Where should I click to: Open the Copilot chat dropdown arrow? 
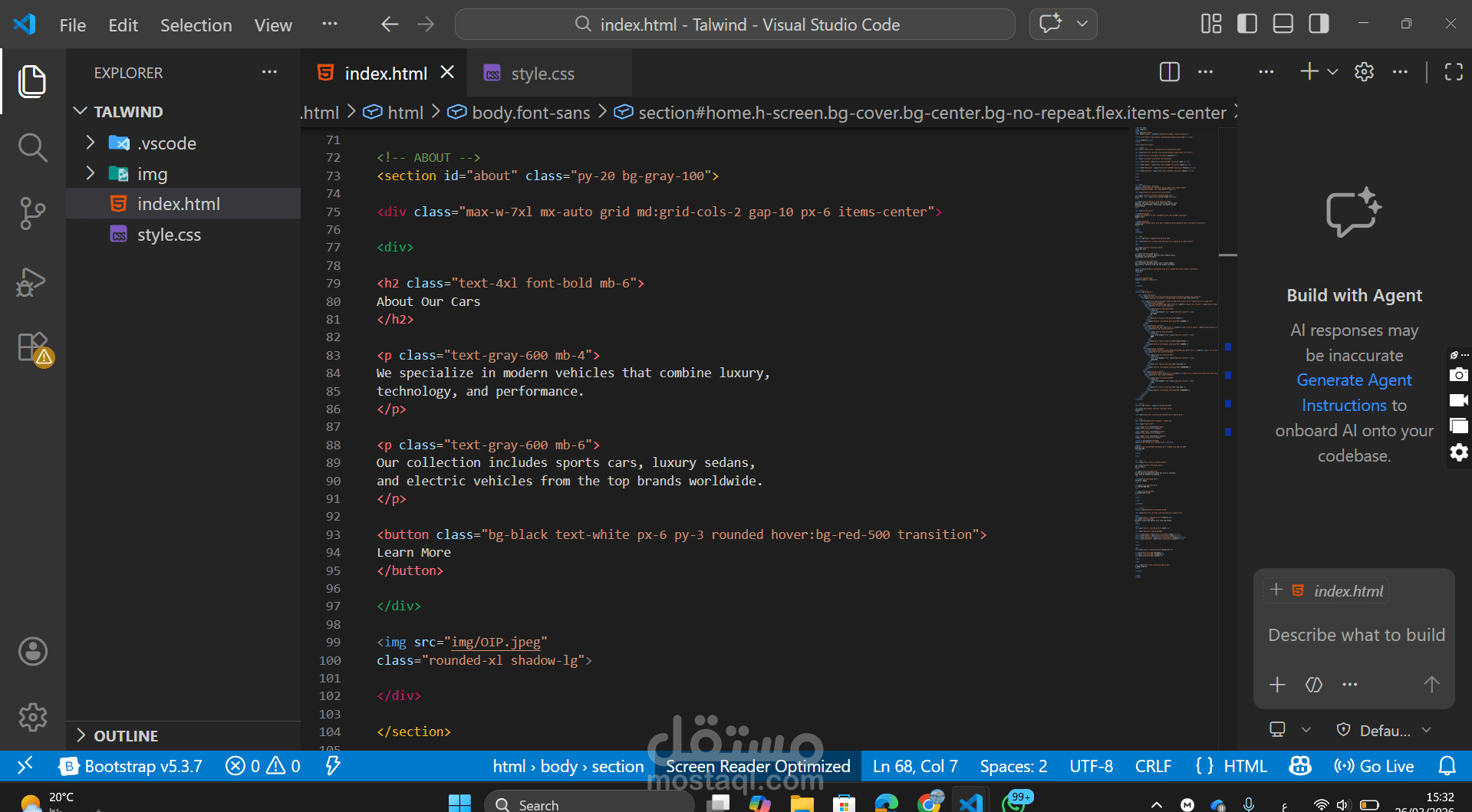1082,24
